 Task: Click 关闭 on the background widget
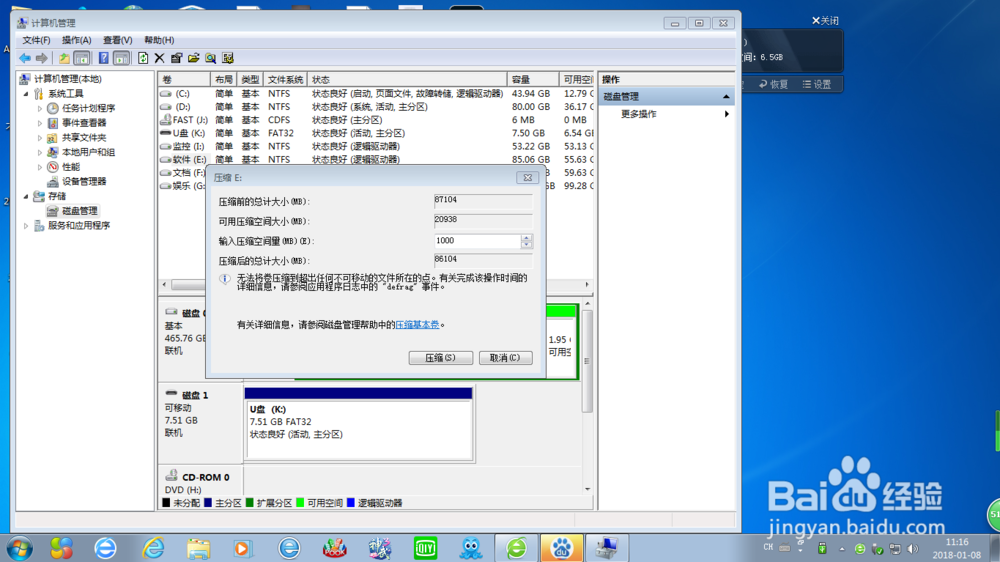point(825,21)
